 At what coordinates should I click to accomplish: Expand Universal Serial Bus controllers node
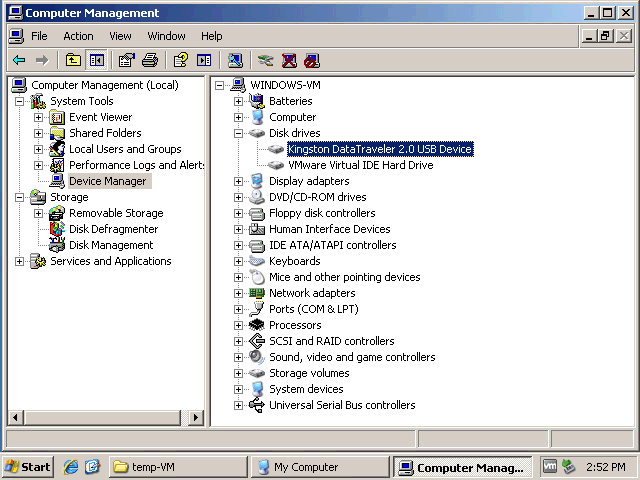238,405
